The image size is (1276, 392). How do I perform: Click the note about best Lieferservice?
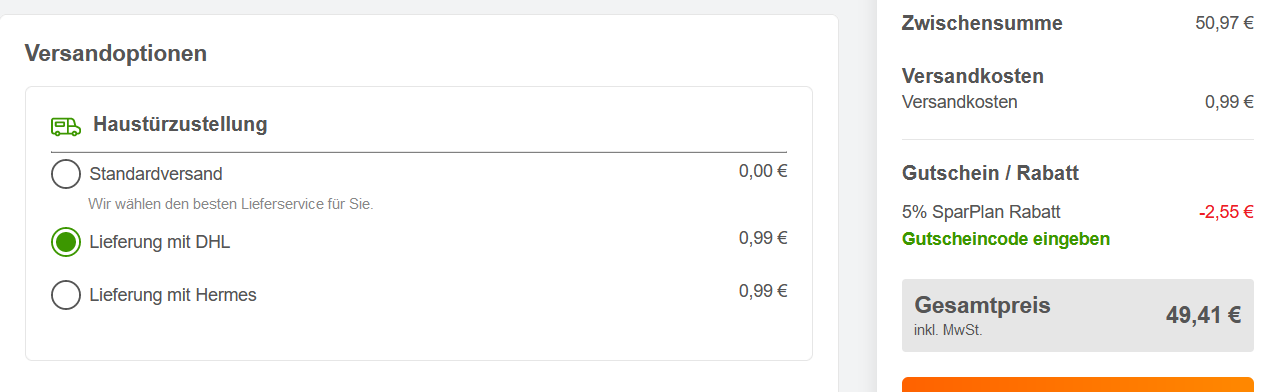coord(231,204)
